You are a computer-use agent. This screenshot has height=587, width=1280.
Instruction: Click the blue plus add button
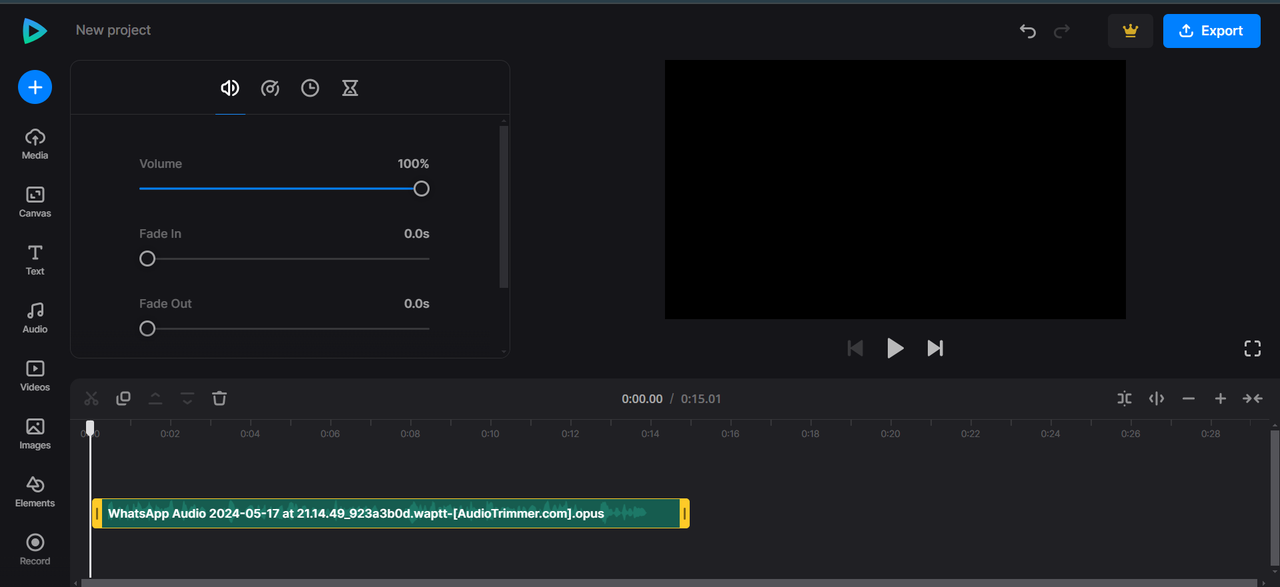35,88
